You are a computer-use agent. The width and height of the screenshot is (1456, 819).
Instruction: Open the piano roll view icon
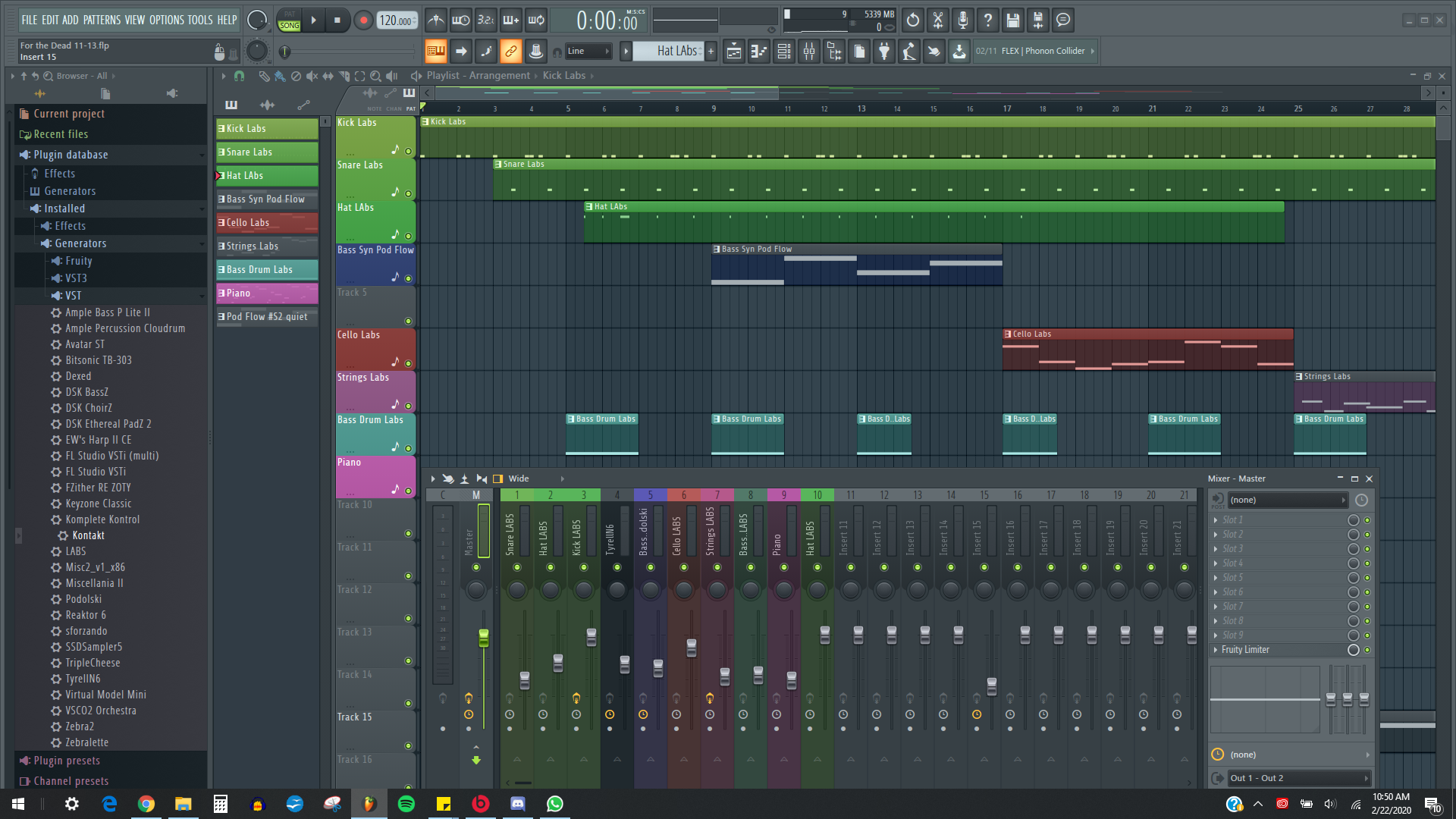click(x=759, y=52)
